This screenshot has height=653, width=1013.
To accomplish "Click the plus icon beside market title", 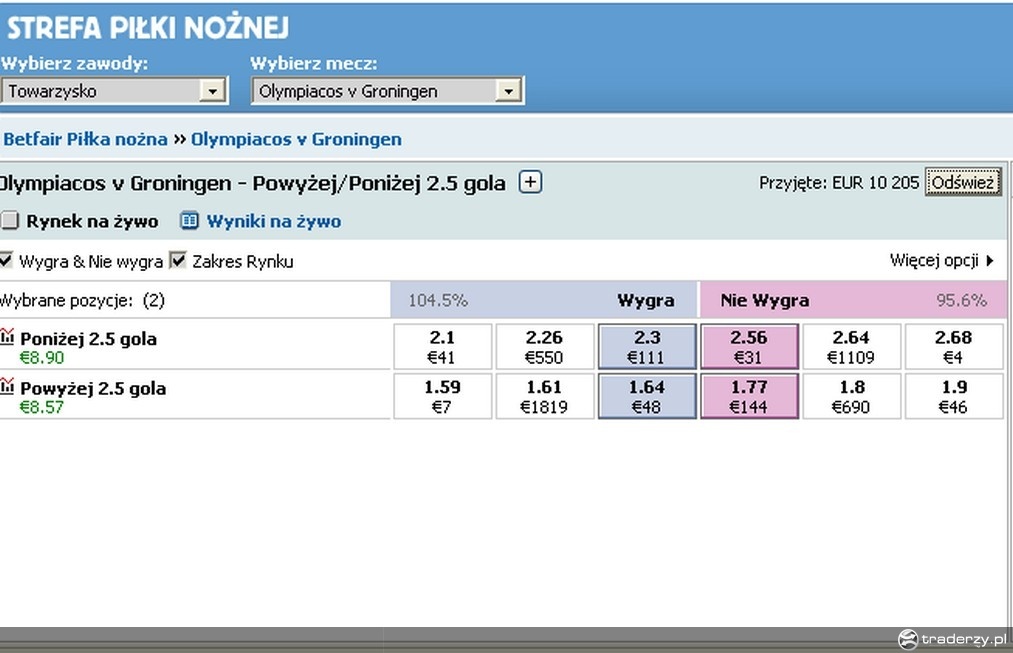I will [x=530, y=183].
